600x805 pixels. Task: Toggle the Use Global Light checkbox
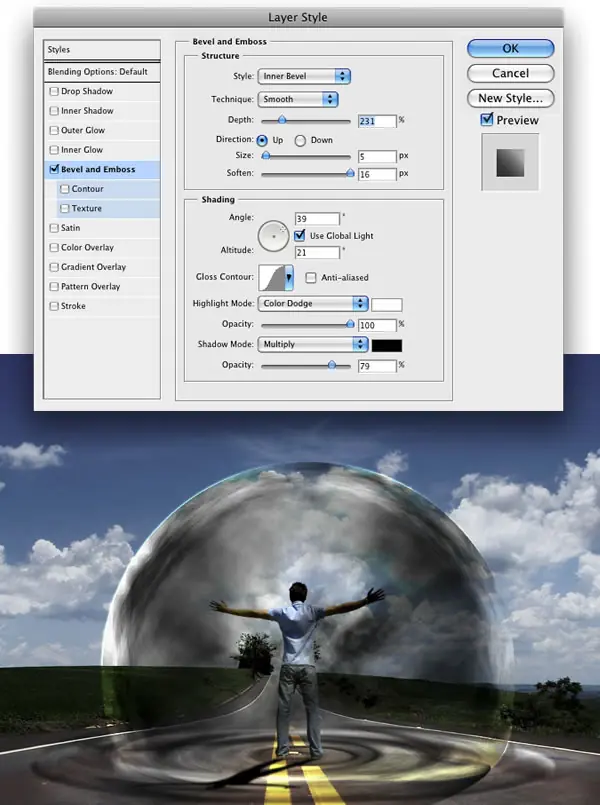point(300,235)
